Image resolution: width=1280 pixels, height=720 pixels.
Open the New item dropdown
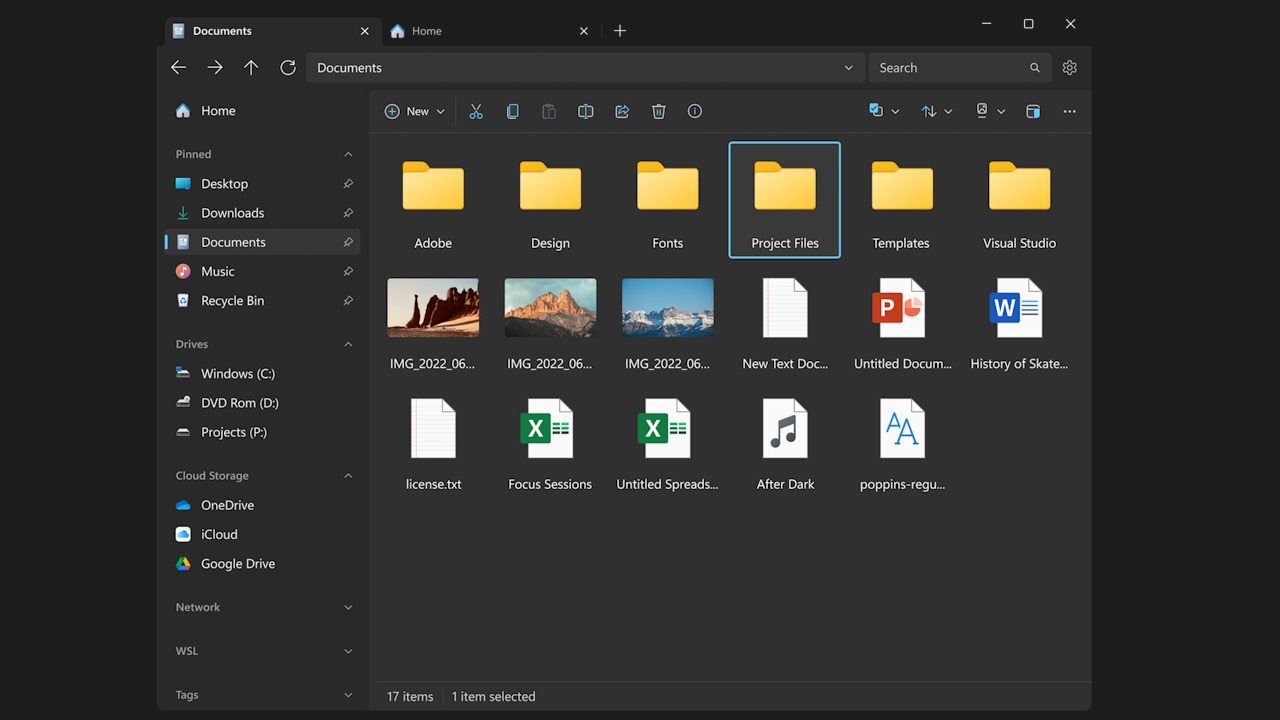pos(415,111)
